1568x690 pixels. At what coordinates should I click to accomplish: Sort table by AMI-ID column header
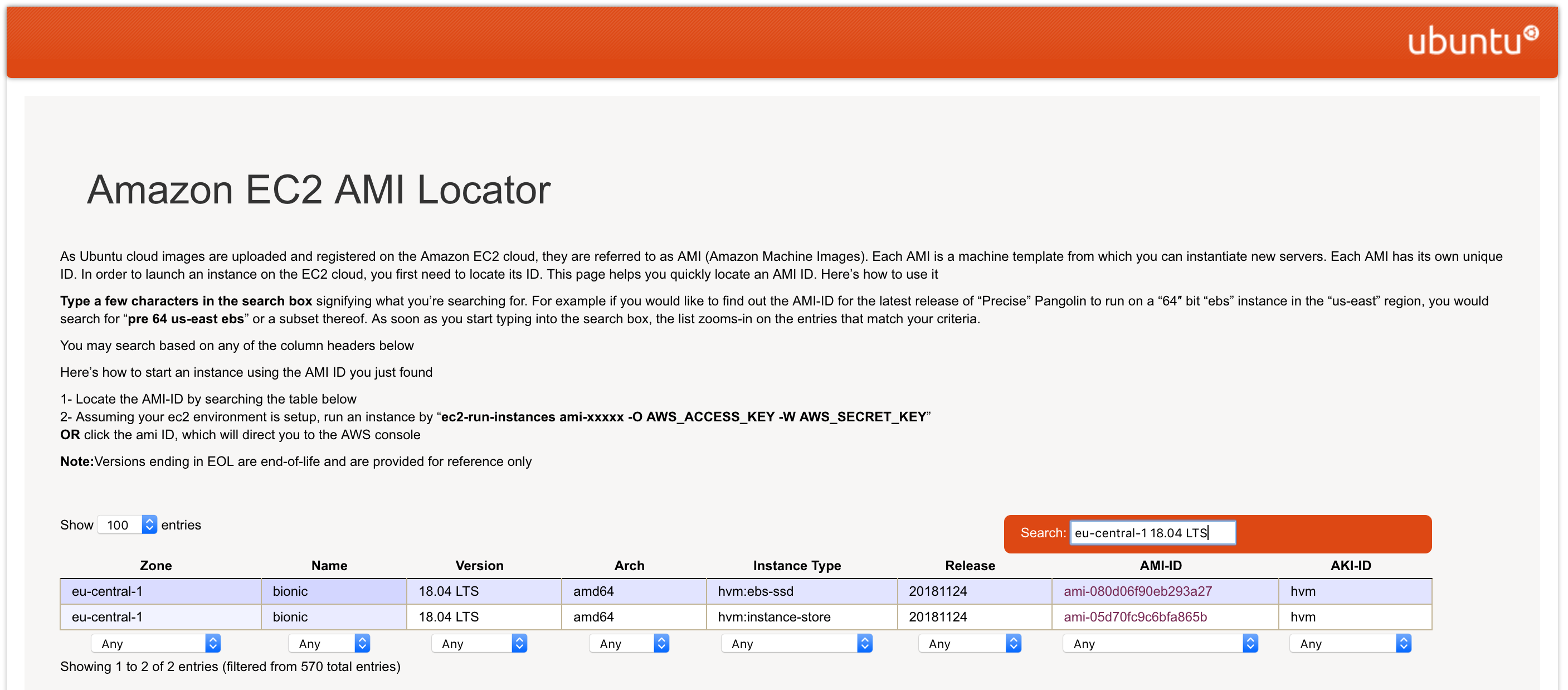click(1160, 565)
